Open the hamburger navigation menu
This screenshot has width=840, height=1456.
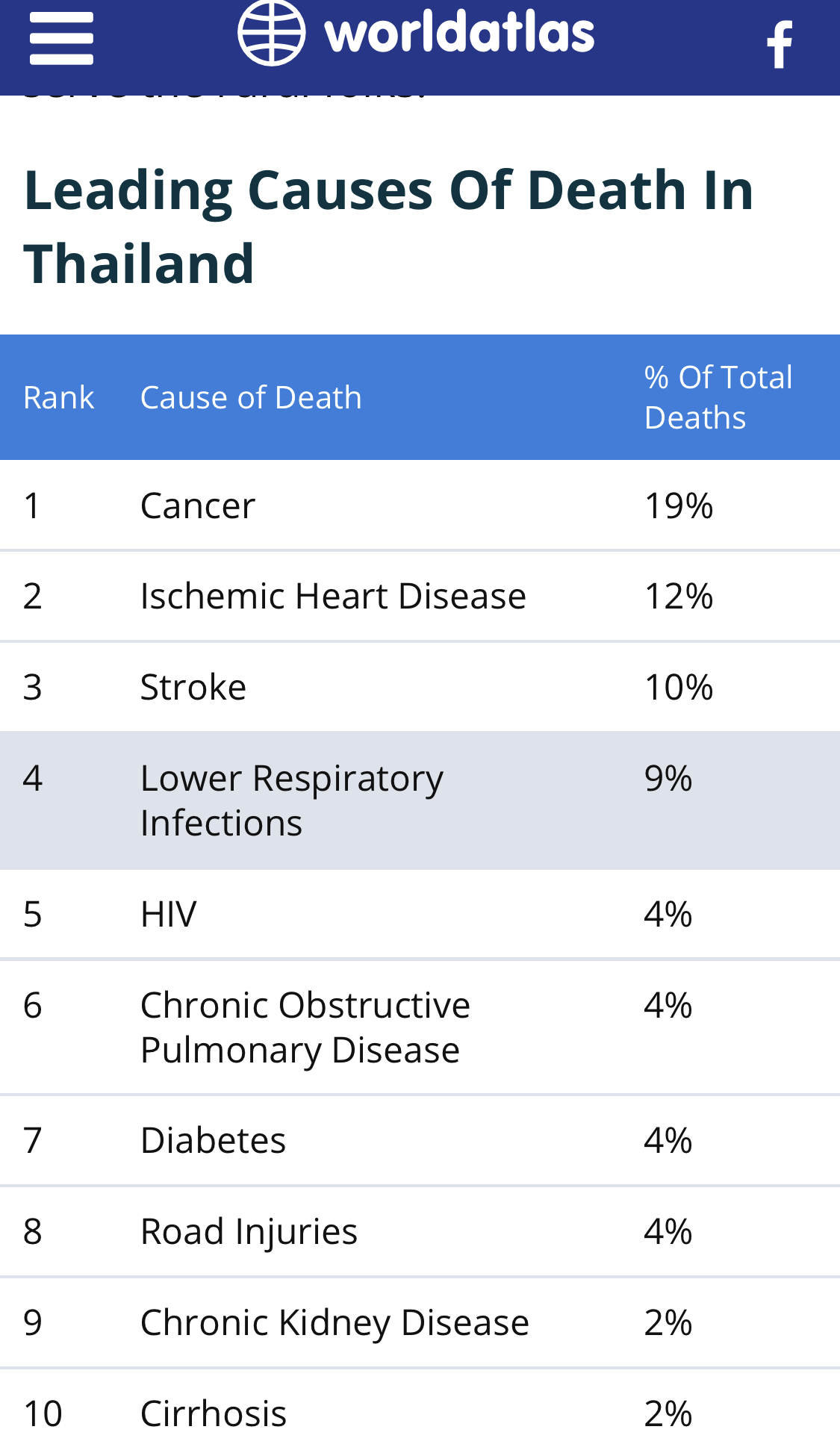point(61,39)
